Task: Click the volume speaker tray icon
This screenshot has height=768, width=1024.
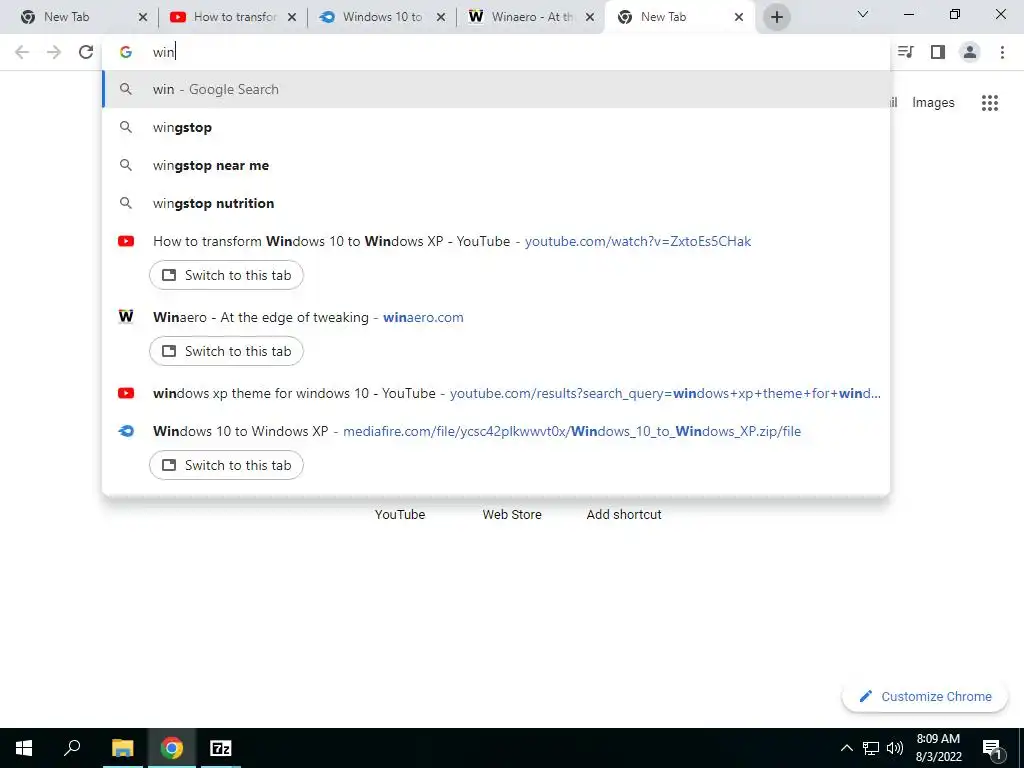Action: 895,748
